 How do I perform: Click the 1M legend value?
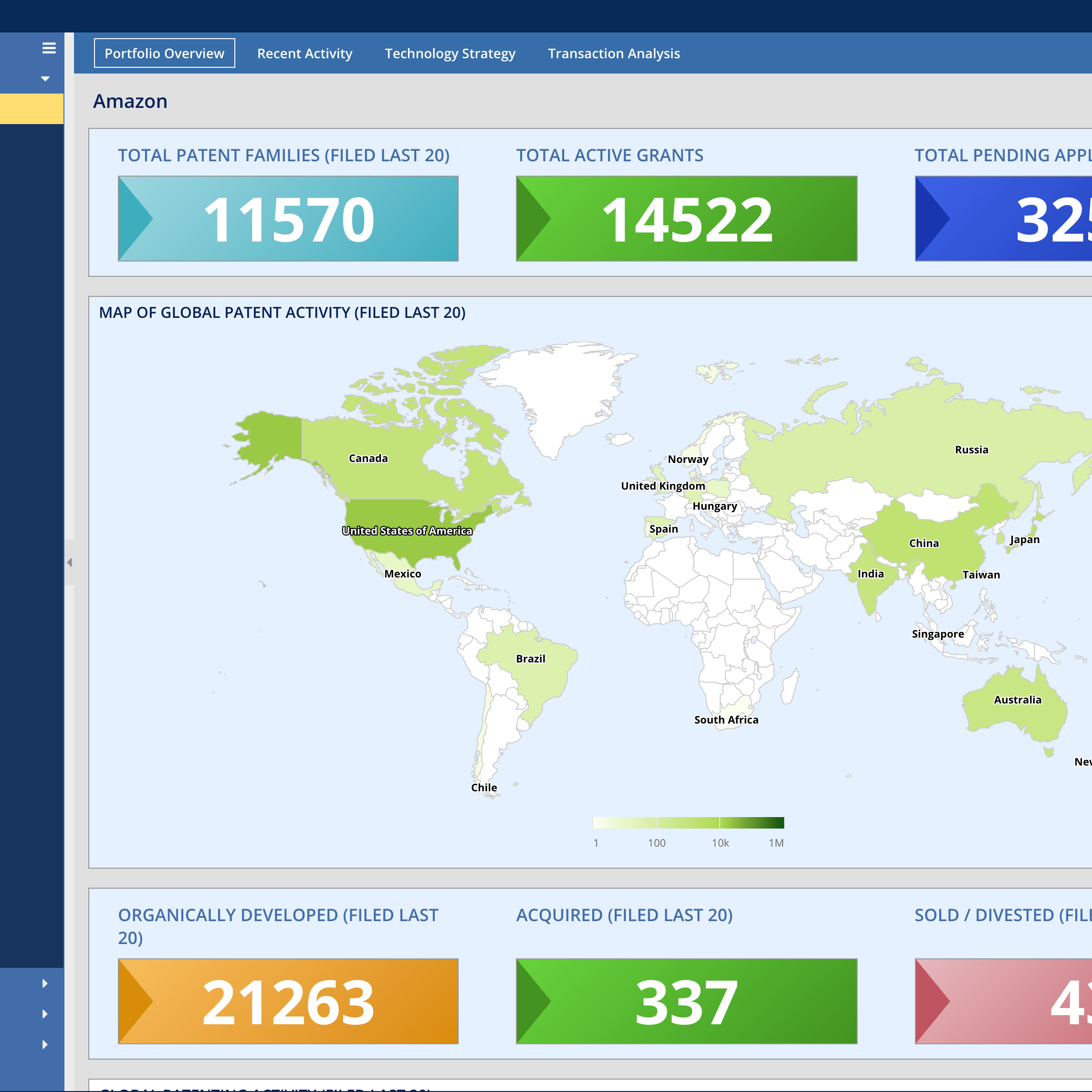pos(777,843)
